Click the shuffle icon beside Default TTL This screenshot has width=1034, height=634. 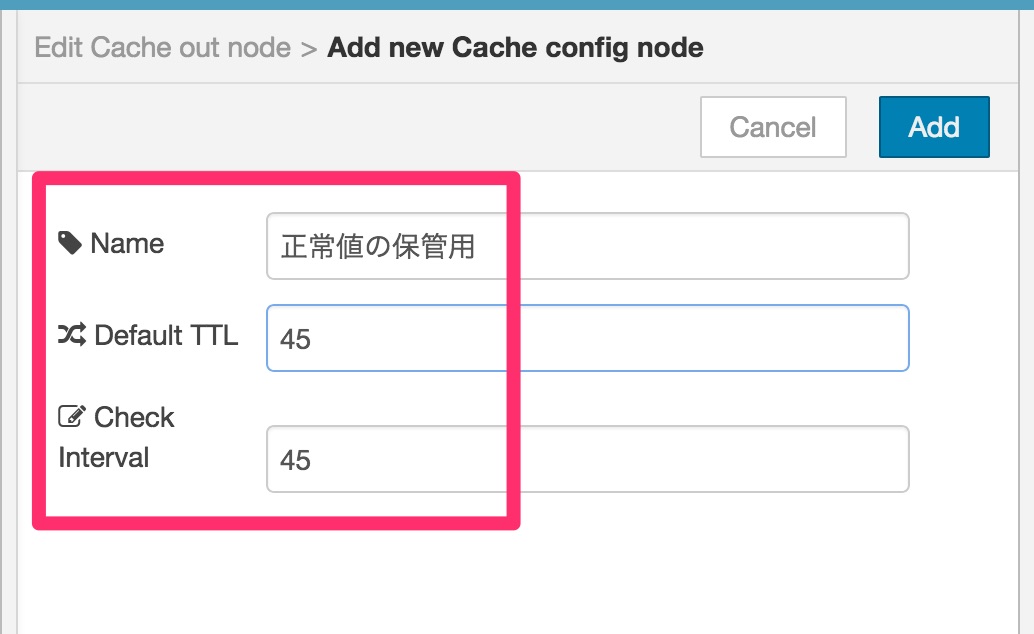72,335
